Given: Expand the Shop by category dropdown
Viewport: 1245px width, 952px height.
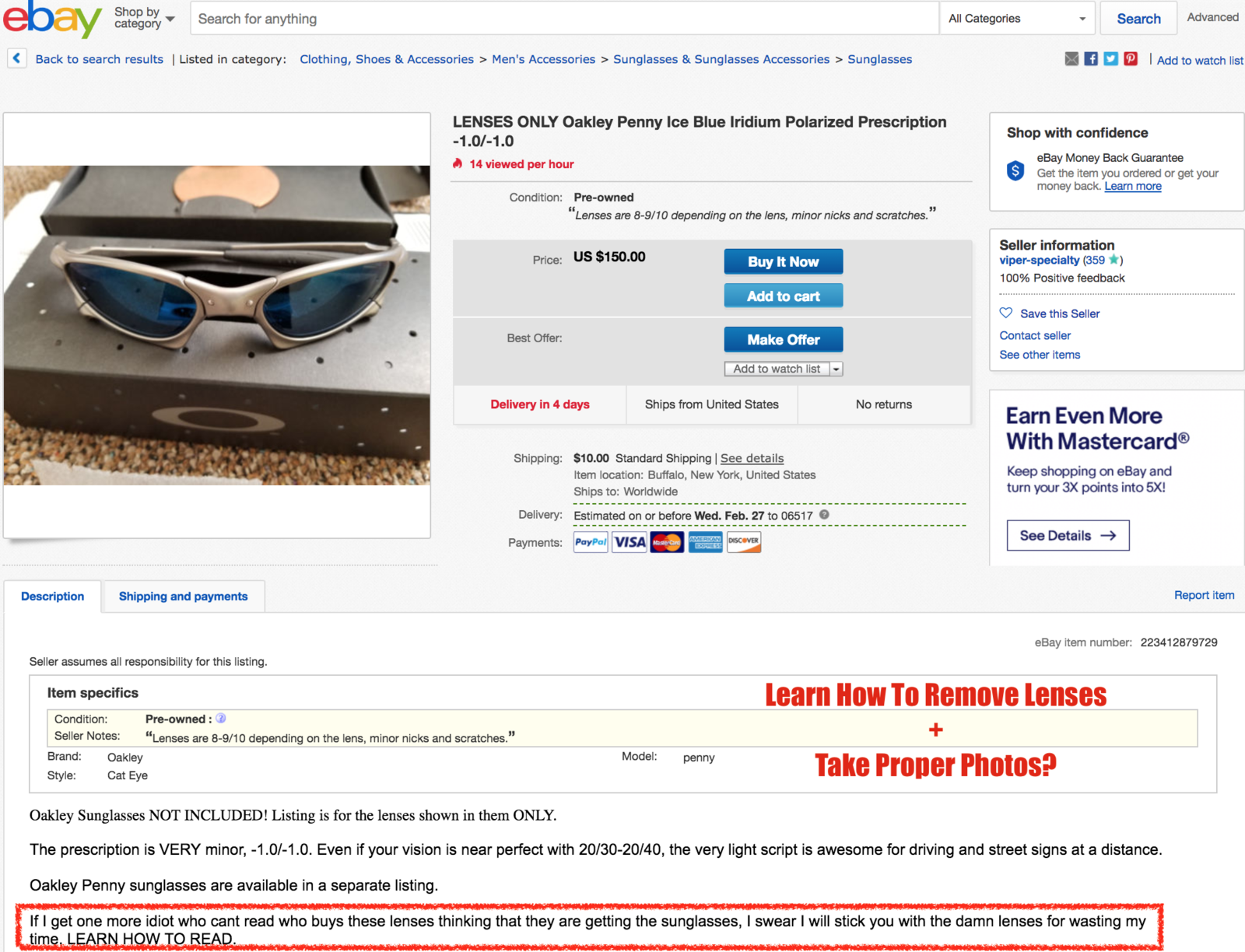Looking at the screenshot, I should (145, 18).
